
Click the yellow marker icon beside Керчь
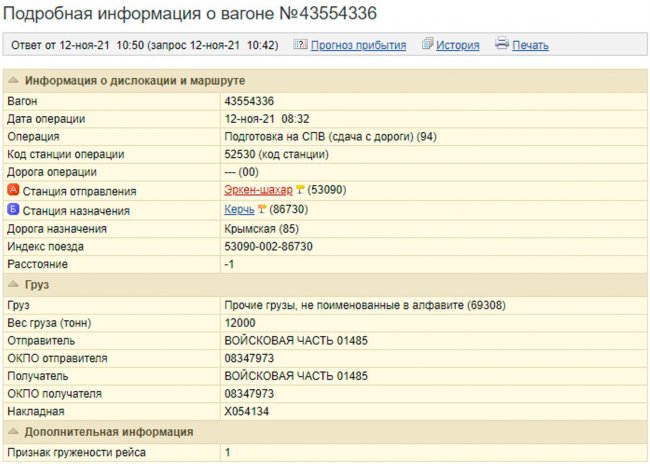[262, 210]
